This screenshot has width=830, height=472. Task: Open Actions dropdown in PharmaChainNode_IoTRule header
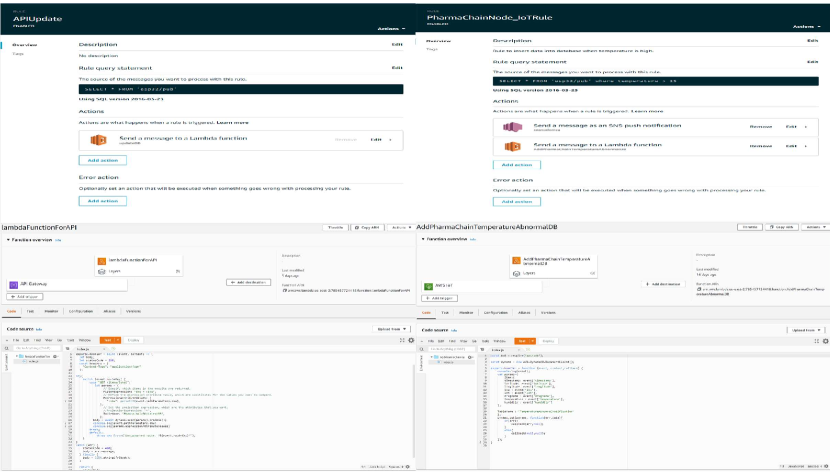(807, 26)
